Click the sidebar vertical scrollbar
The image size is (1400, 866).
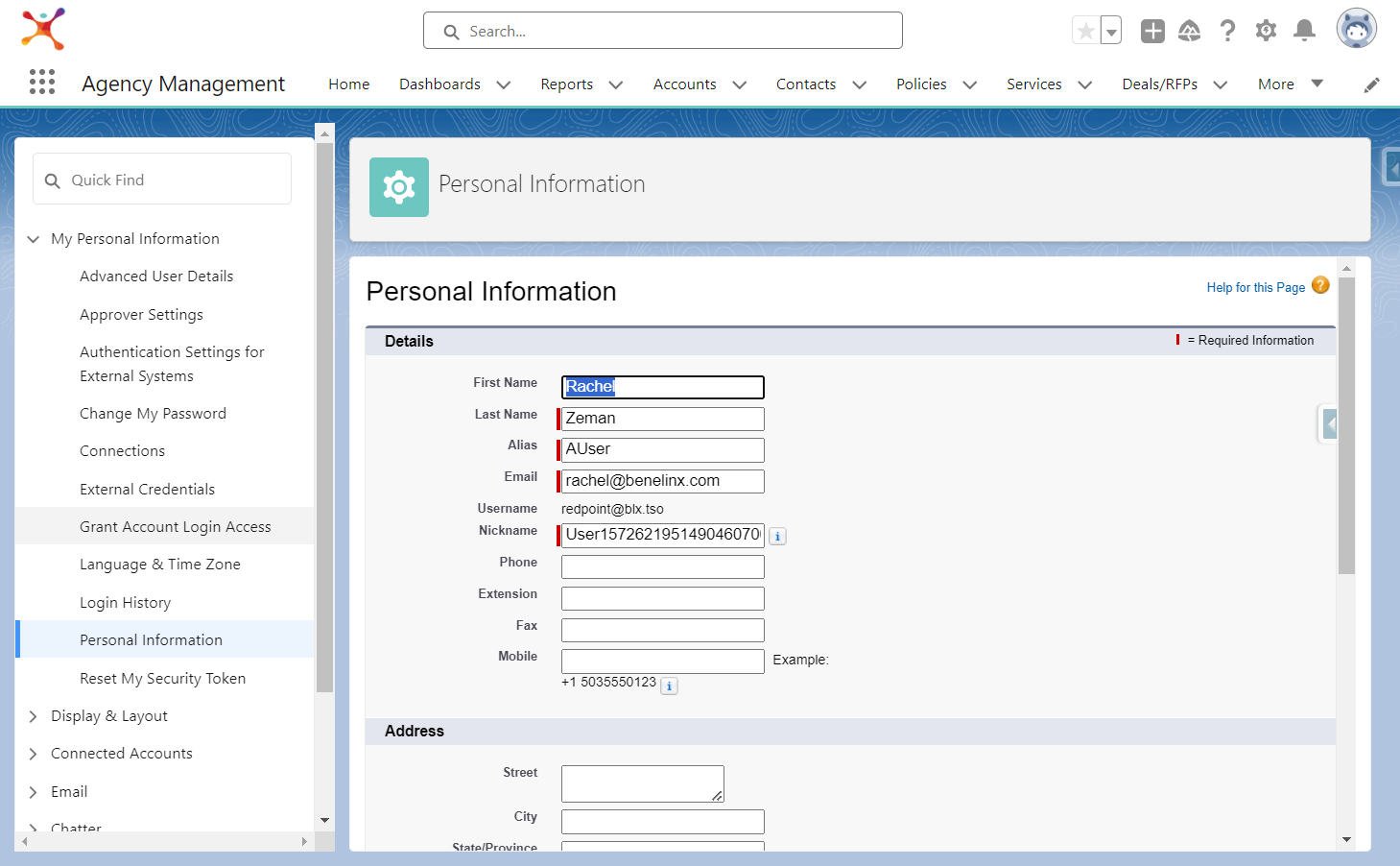(x=324, y=418)
